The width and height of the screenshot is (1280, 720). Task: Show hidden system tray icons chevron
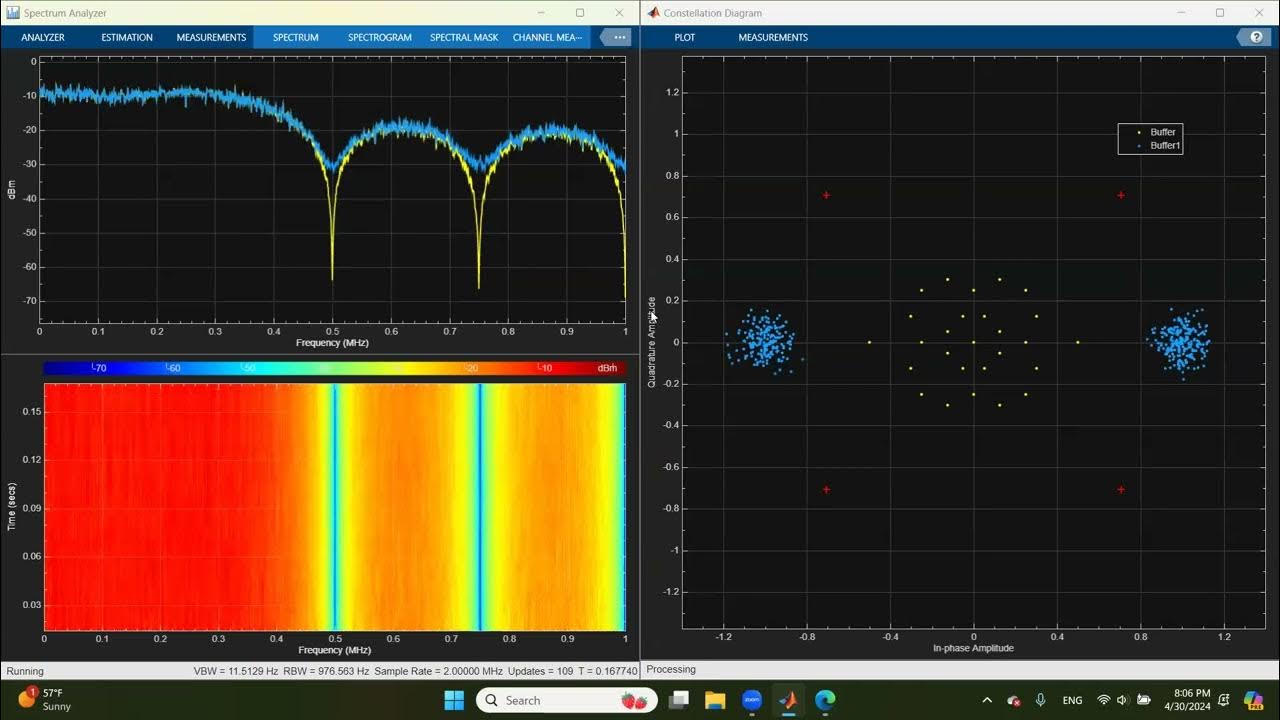(987, 700)
